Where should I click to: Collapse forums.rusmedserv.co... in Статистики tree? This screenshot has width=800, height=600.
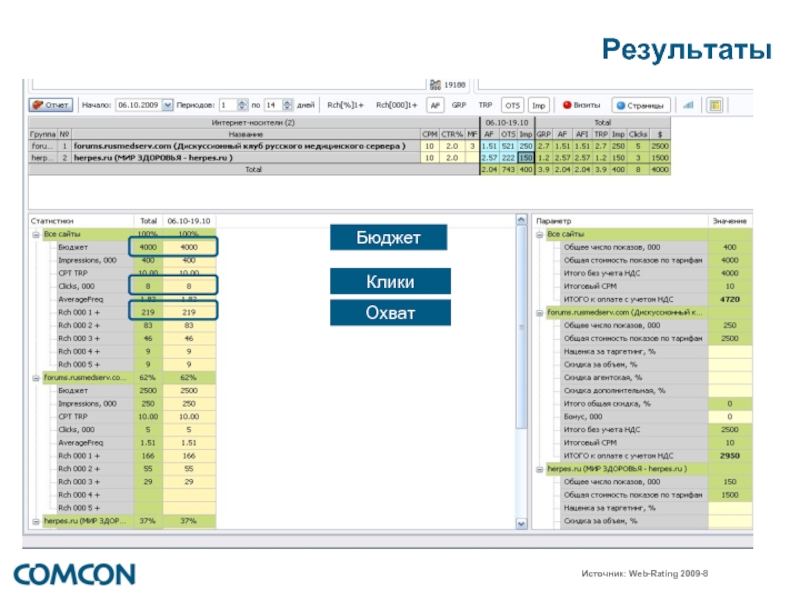click(36, 378)
